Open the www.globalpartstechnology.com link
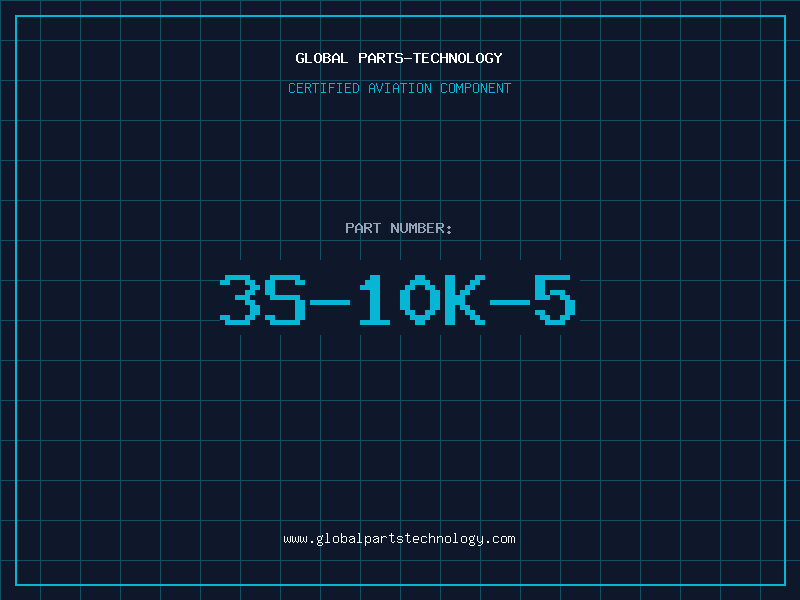The height and width of the screenshot is (600, 800). [399, 539]
